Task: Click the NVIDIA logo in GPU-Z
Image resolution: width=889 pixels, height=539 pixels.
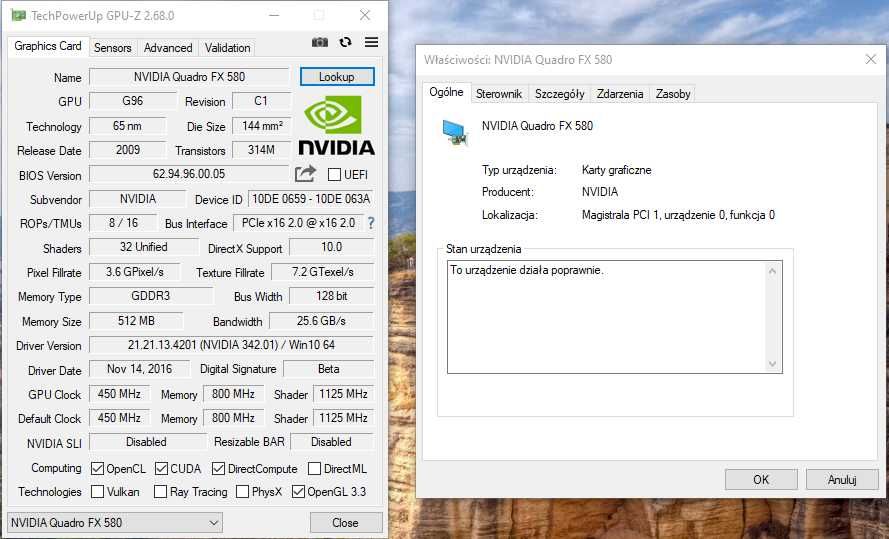Action: pyautogui.click(x=337, y=125)
